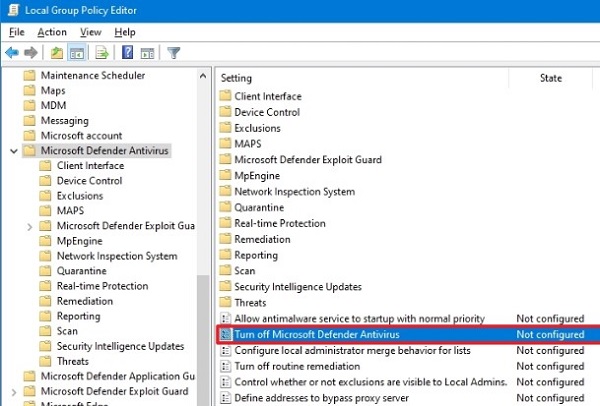Select Exclusions in the tree pane
Image resolution: width=600 pixels, height=406 pixels.
click(80, 196)
